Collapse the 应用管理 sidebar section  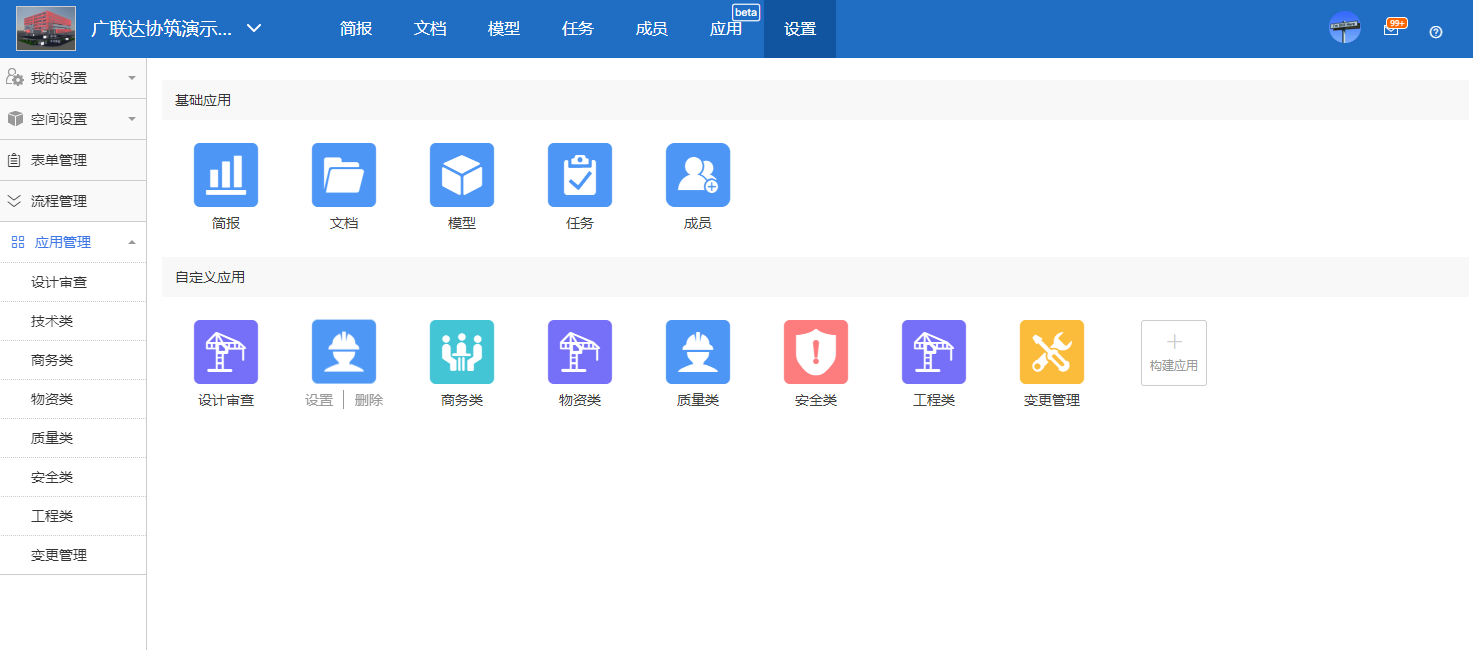click(x=73, y=242)
